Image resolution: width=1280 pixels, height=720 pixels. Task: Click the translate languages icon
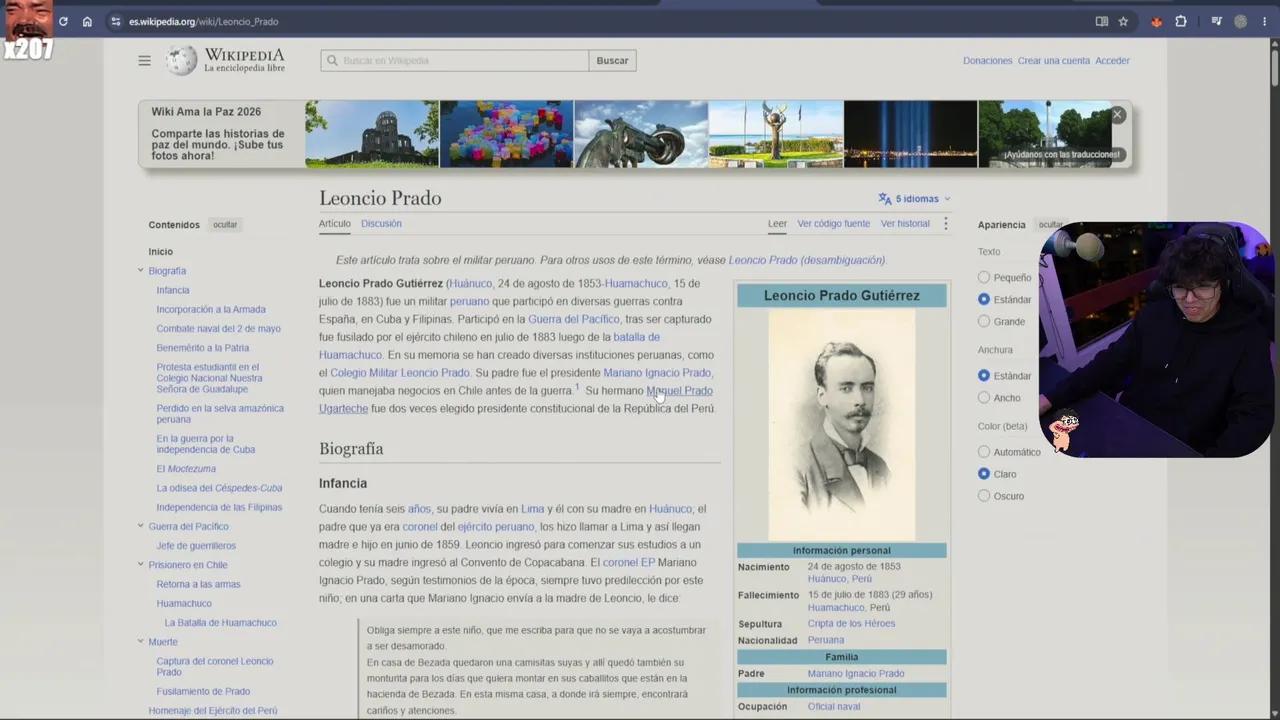coord(884,199)
